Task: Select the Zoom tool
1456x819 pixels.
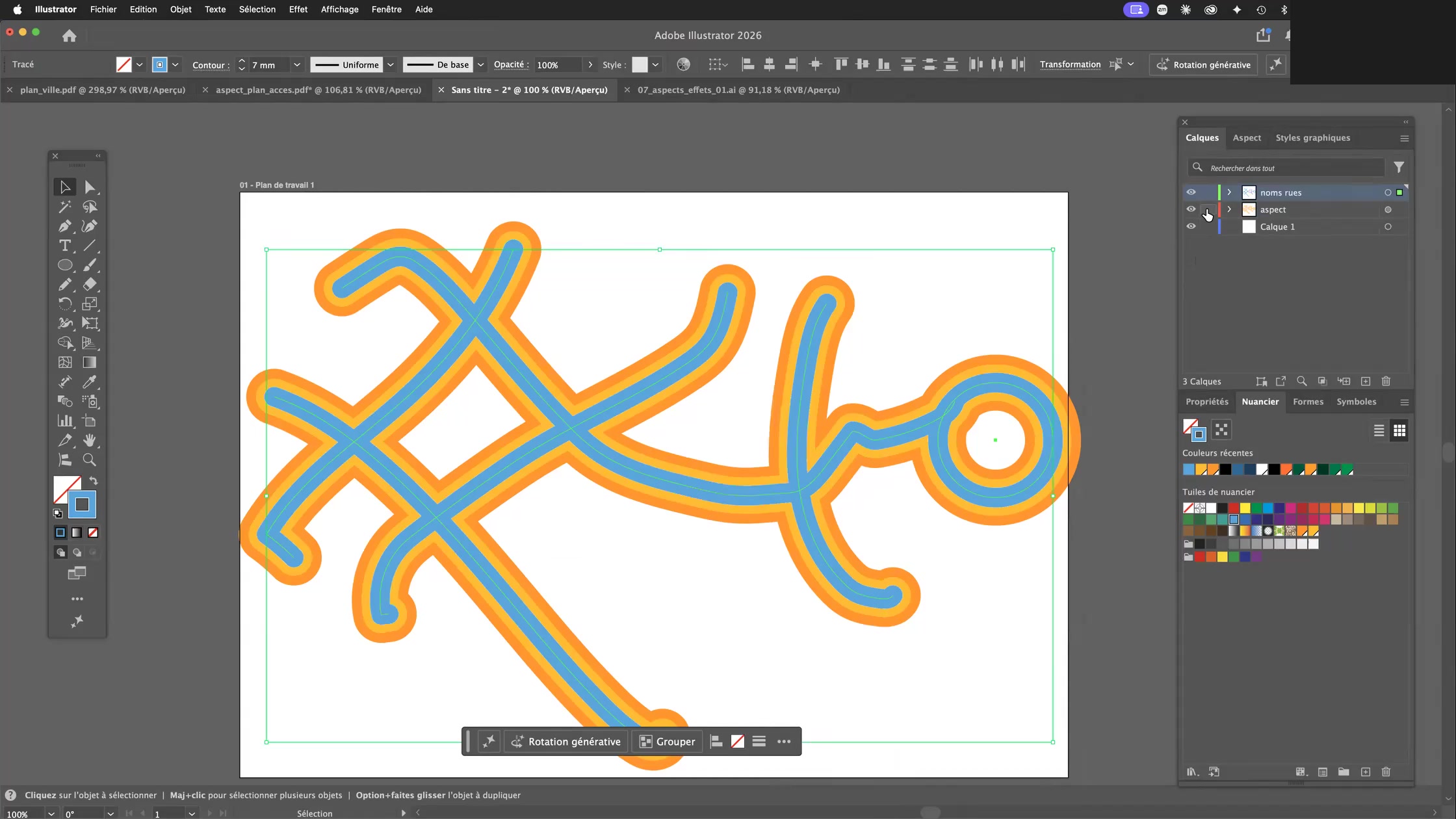Action: tap(90, 460)
